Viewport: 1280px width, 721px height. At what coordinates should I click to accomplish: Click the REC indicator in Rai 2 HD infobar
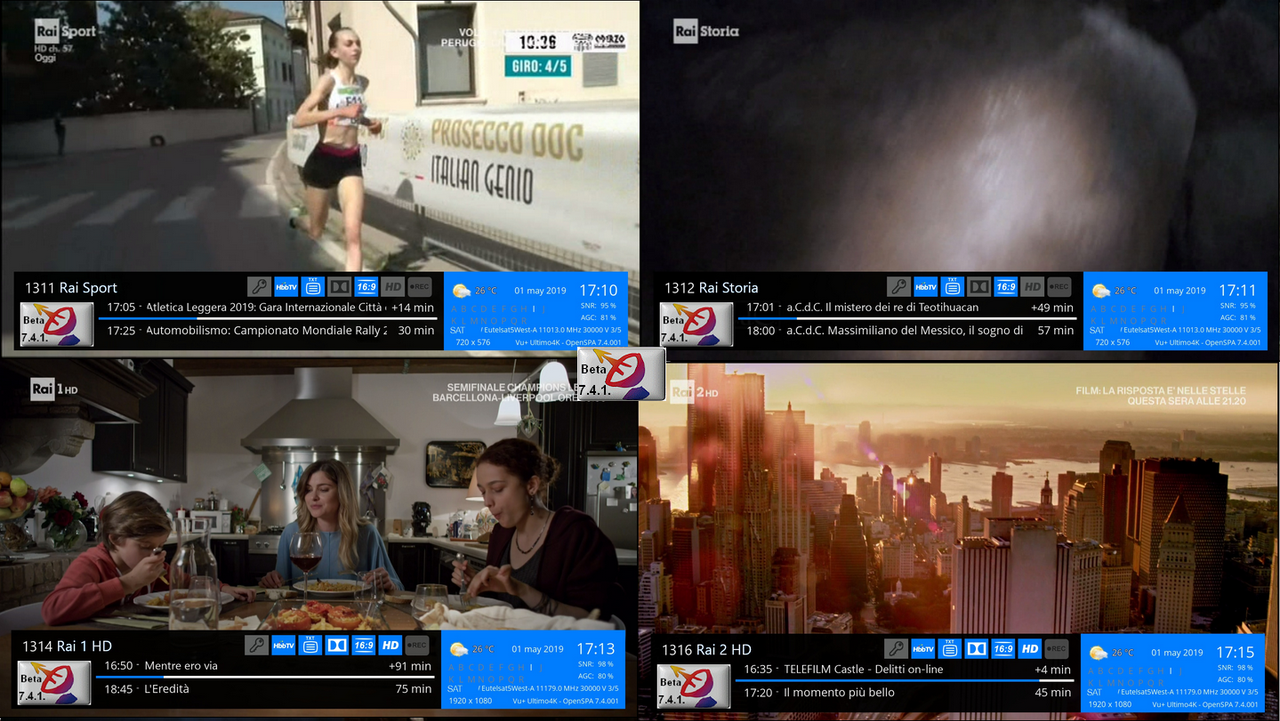[1056, 649]
